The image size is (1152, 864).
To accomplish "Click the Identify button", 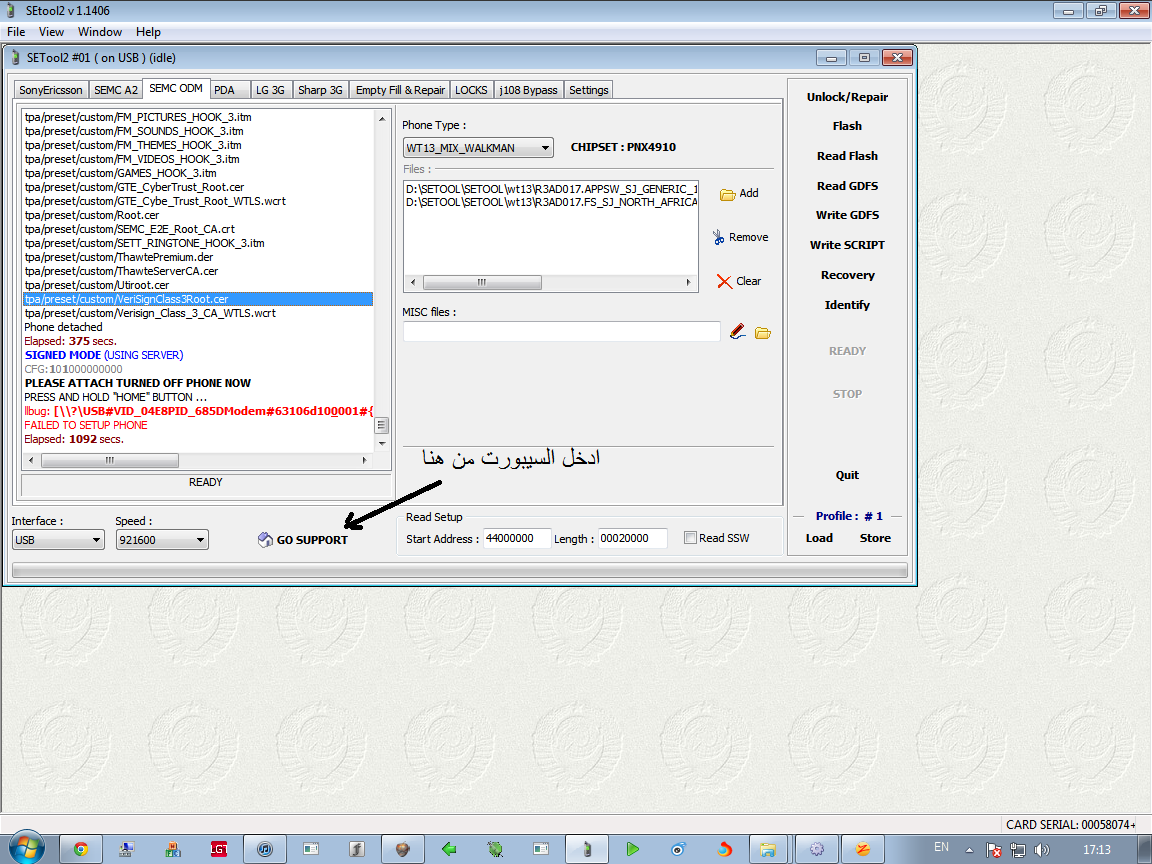I will 847,305.
